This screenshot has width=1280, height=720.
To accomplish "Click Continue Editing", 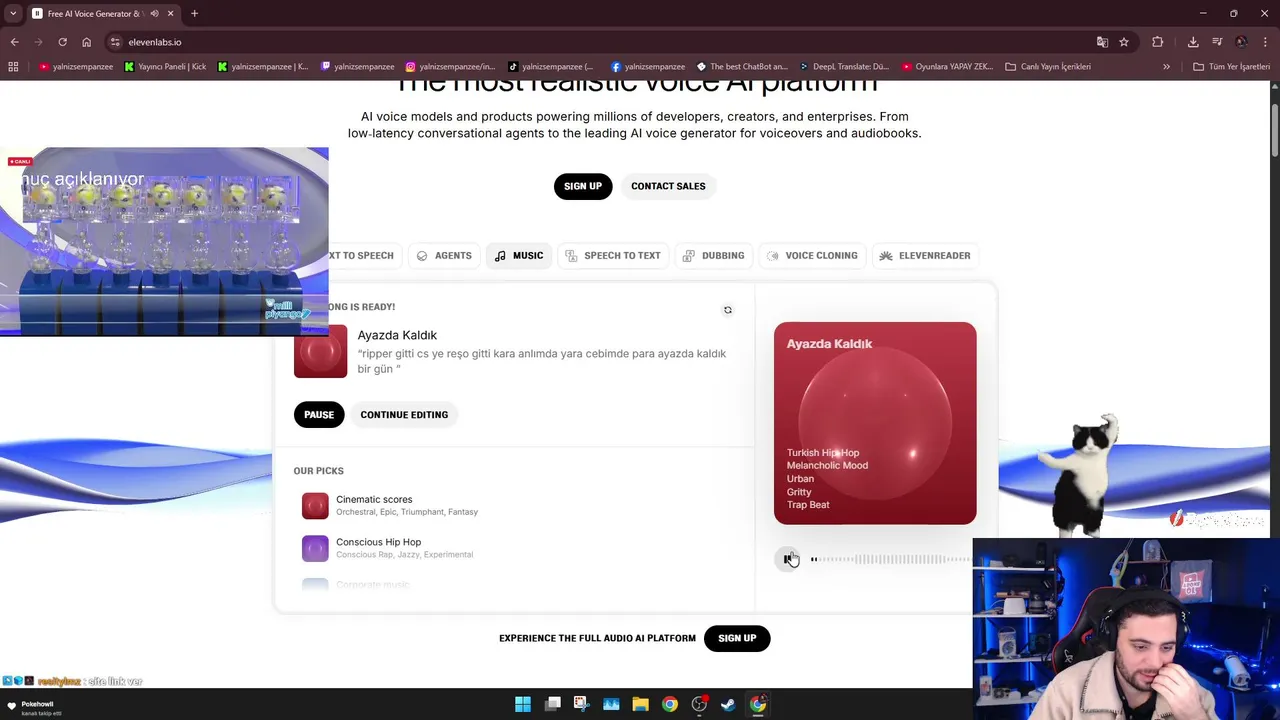I will coord(404,415).
